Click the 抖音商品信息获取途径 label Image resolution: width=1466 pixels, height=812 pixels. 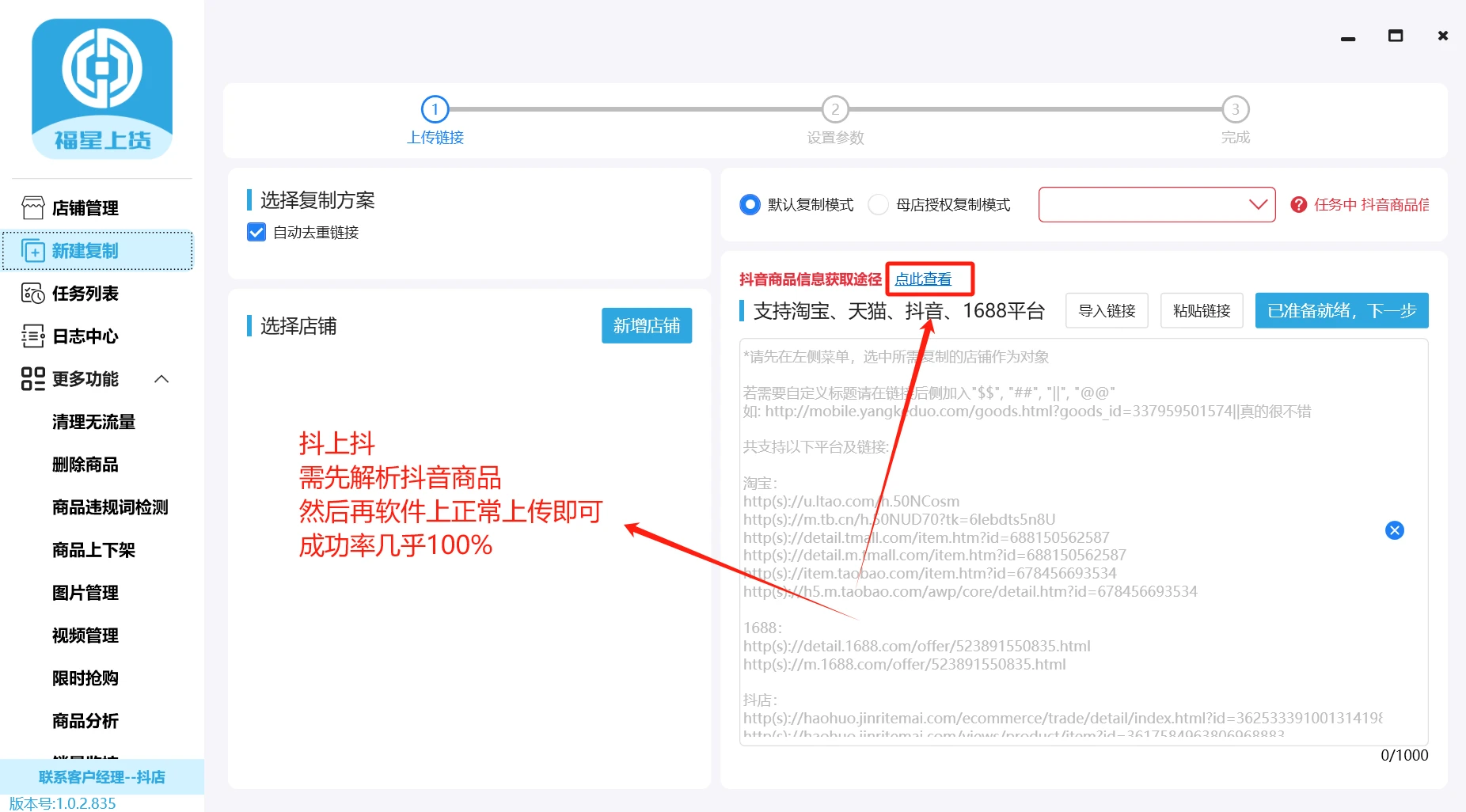811,279
